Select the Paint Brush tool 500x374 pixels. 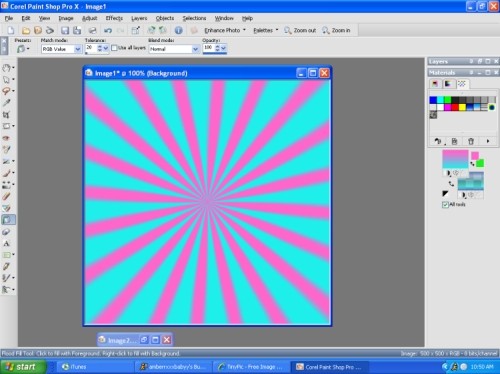point(6,173)
